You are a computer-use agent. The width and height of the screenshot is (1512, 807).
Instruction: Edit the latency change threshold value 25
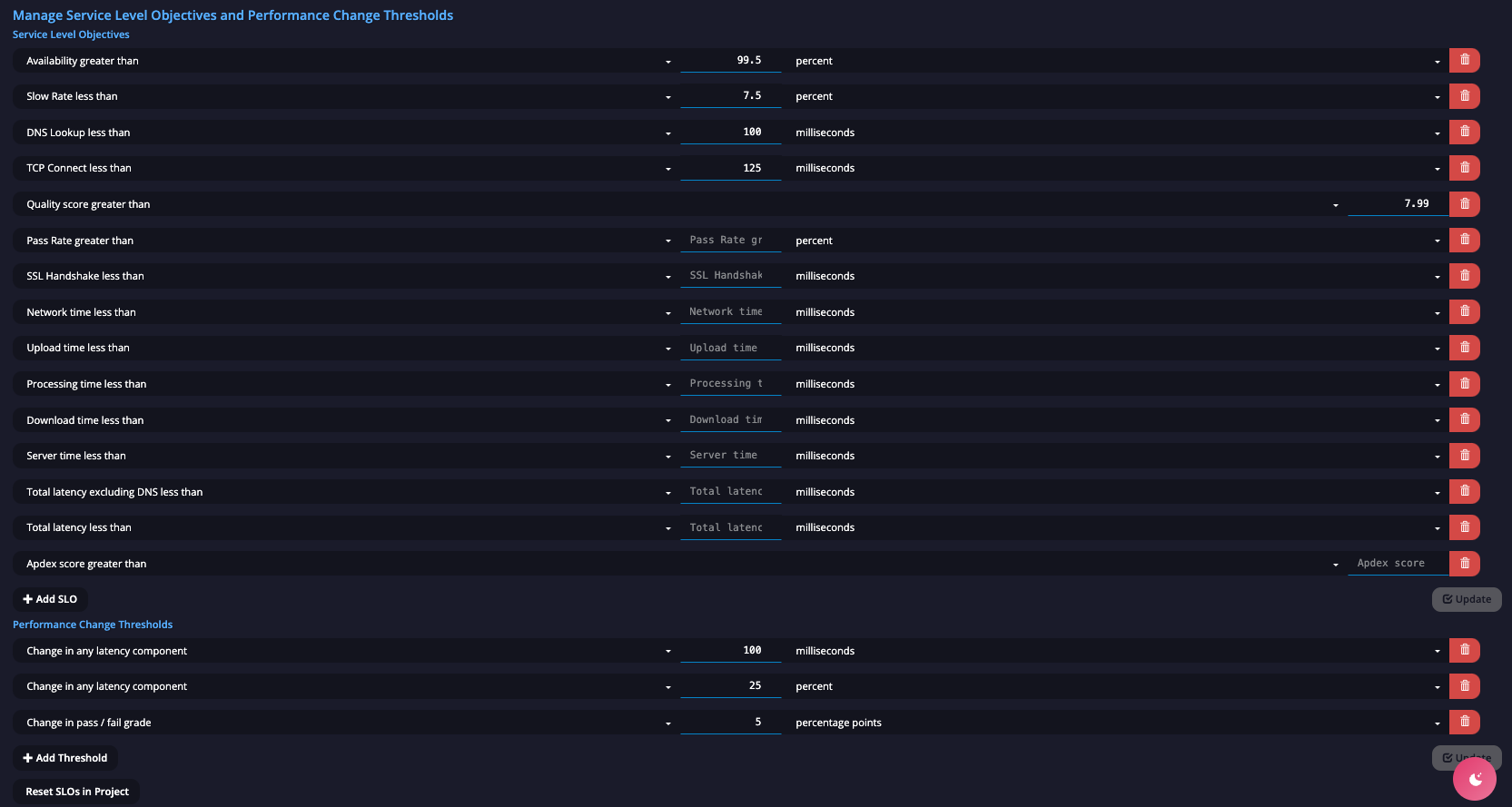tap(730, 685)
